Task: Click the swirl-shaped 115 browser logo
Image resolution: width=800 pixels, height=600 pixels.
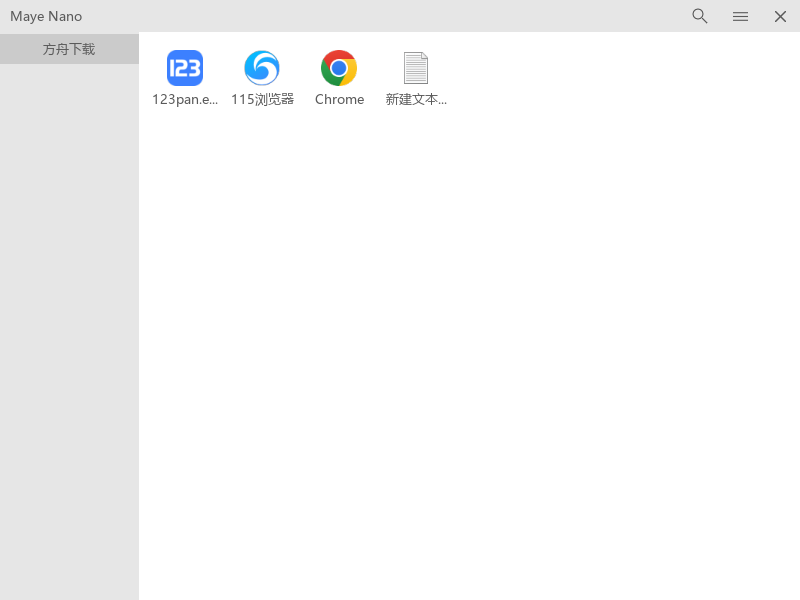Action: (262, 68)
